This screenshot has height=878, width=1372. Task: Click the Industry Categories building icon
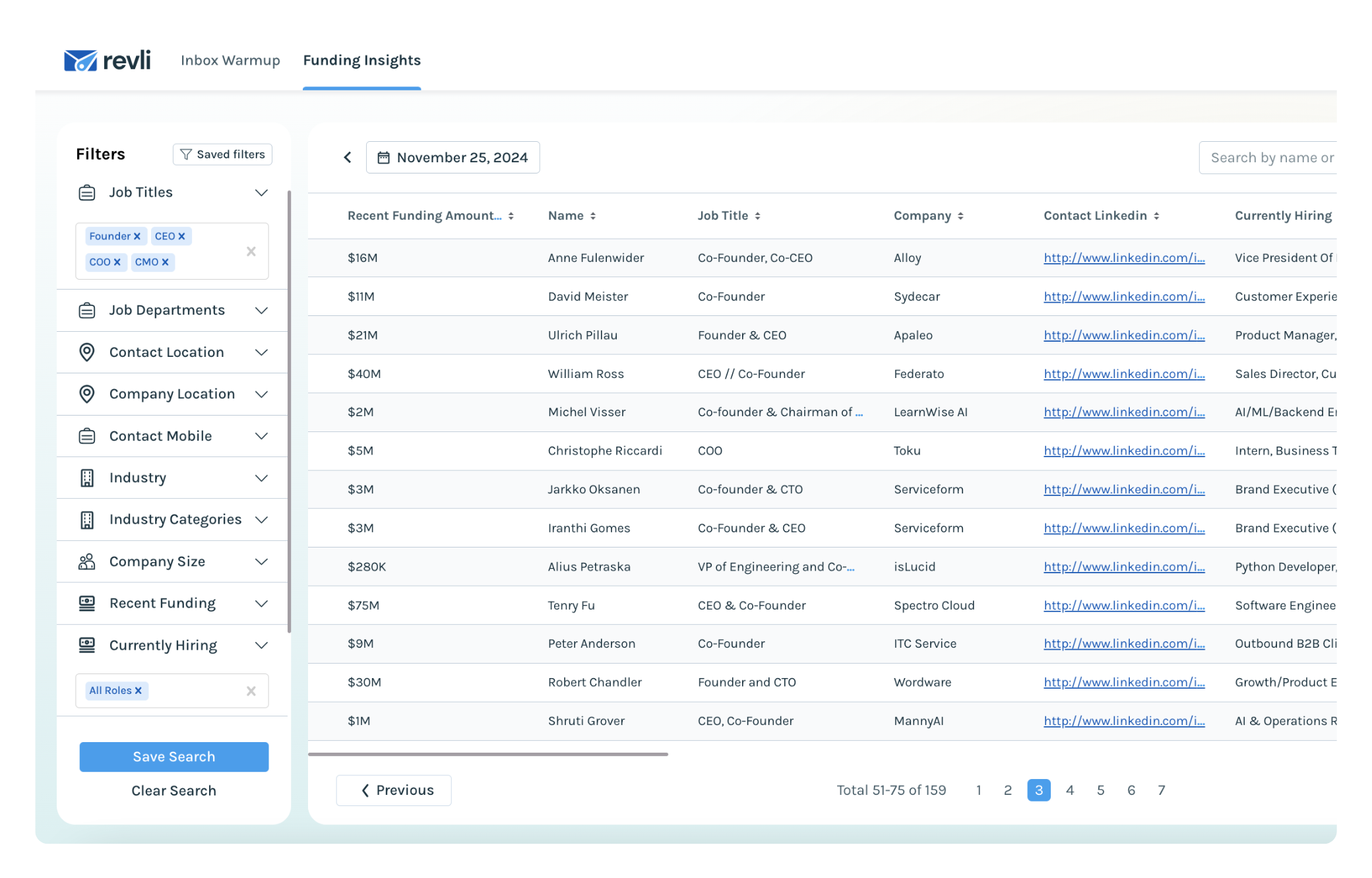[87, 520]
